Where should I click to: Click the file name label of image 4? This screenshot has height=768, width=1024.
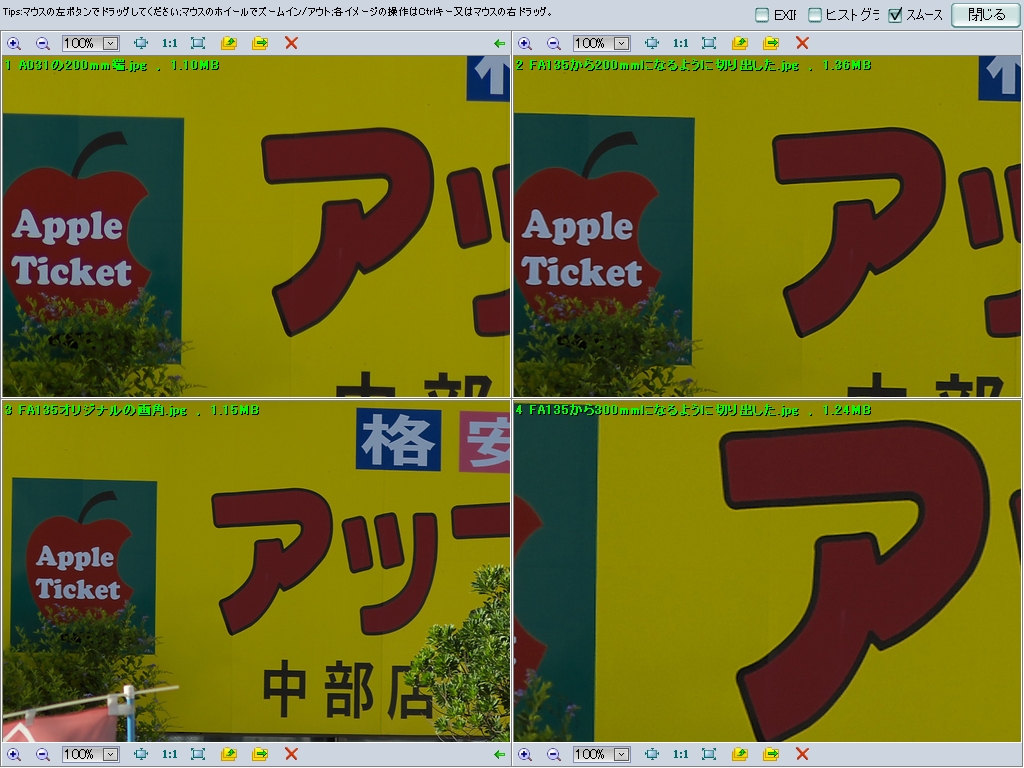(693, 410)
